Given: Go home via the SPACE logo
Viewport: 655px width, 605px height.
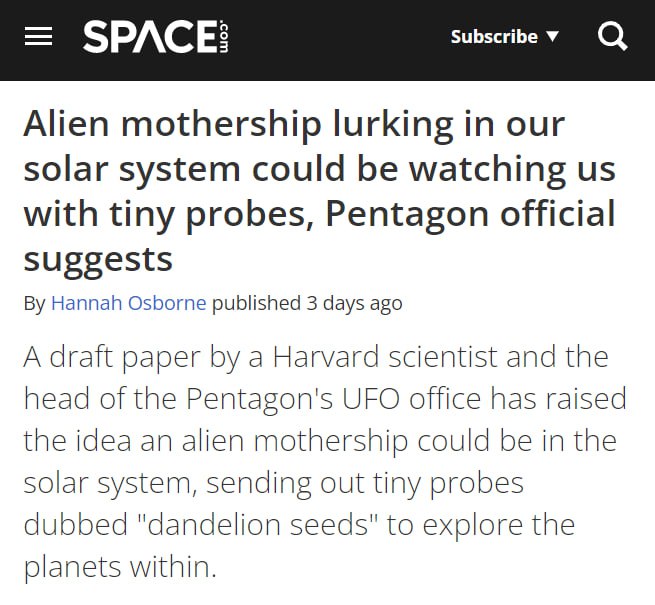Looking at the screenshot, I should [x=155, y=36].
